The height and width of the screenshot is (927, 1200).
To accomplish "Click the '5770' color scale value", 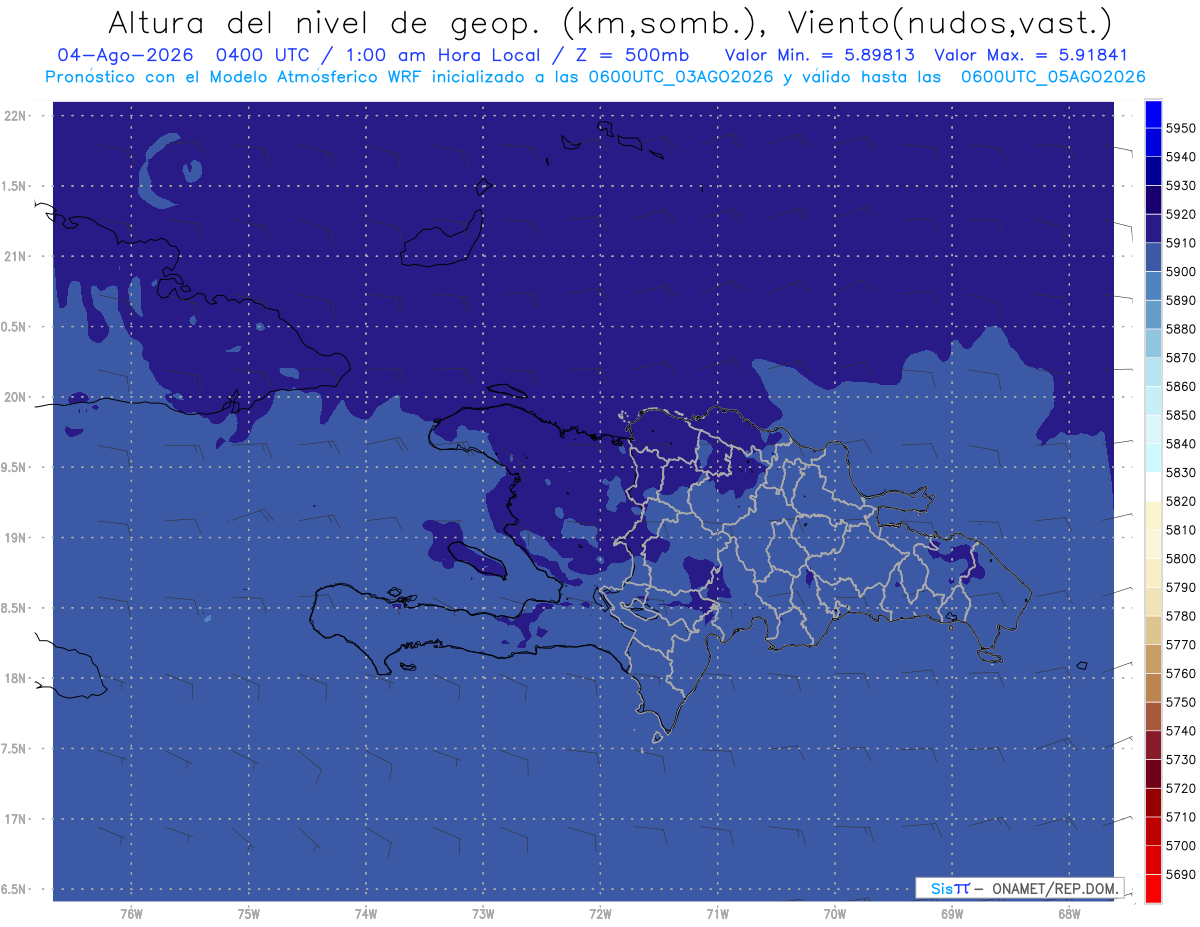I will 1180,645.
